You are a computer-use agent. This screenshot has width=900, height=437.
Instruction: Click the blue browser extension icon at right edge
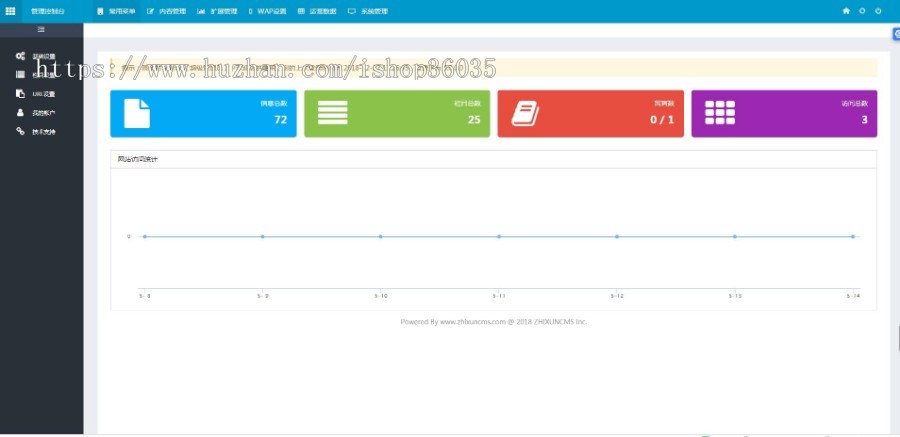pyautogui.click(x=896, y=34)
